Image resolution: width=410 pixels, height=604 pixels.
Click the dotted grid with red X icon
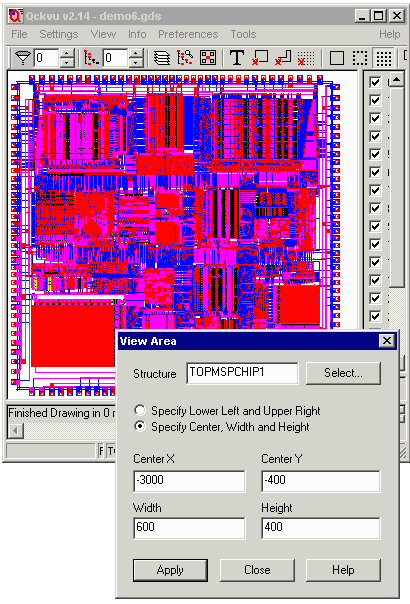[x=306, y=58]
